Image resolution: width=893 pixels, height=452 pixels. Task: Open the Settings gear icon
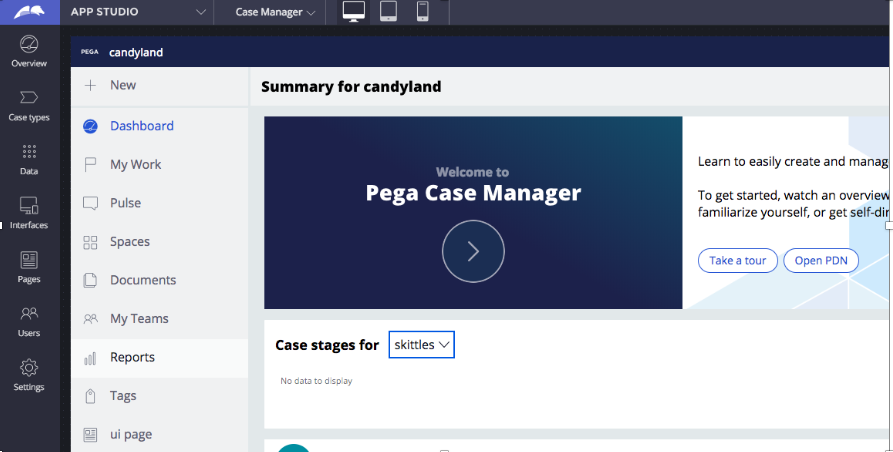(29, 368)
